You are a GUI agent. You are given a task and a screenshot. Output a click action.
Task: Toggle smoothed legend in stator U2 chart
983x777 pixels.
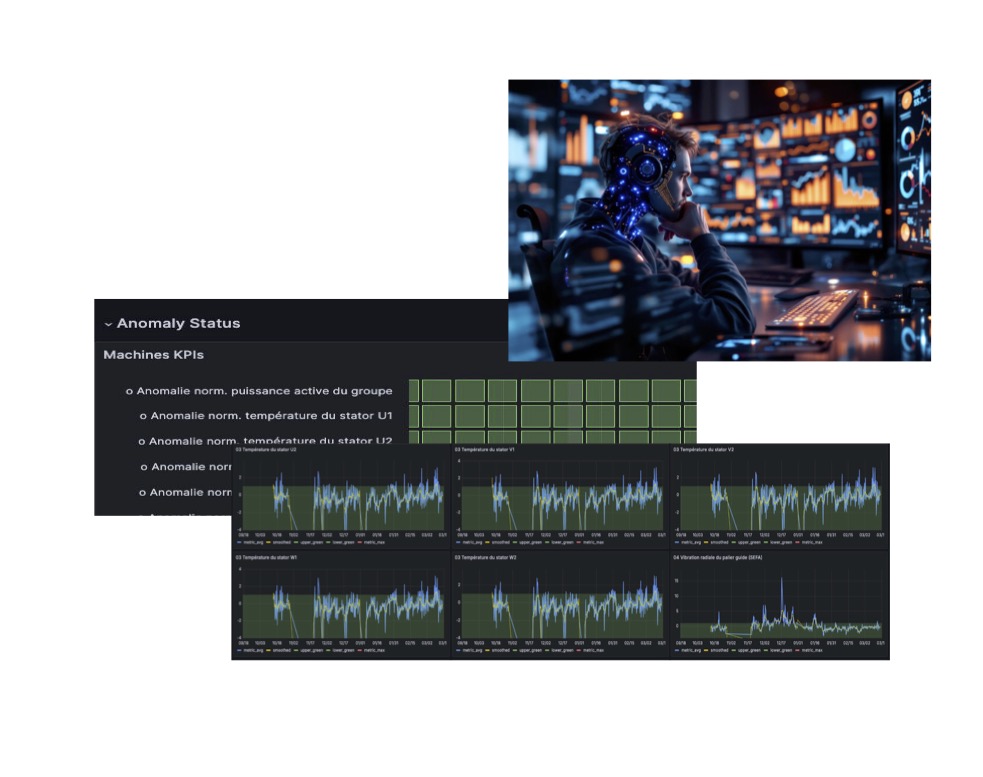coord(279,542)
